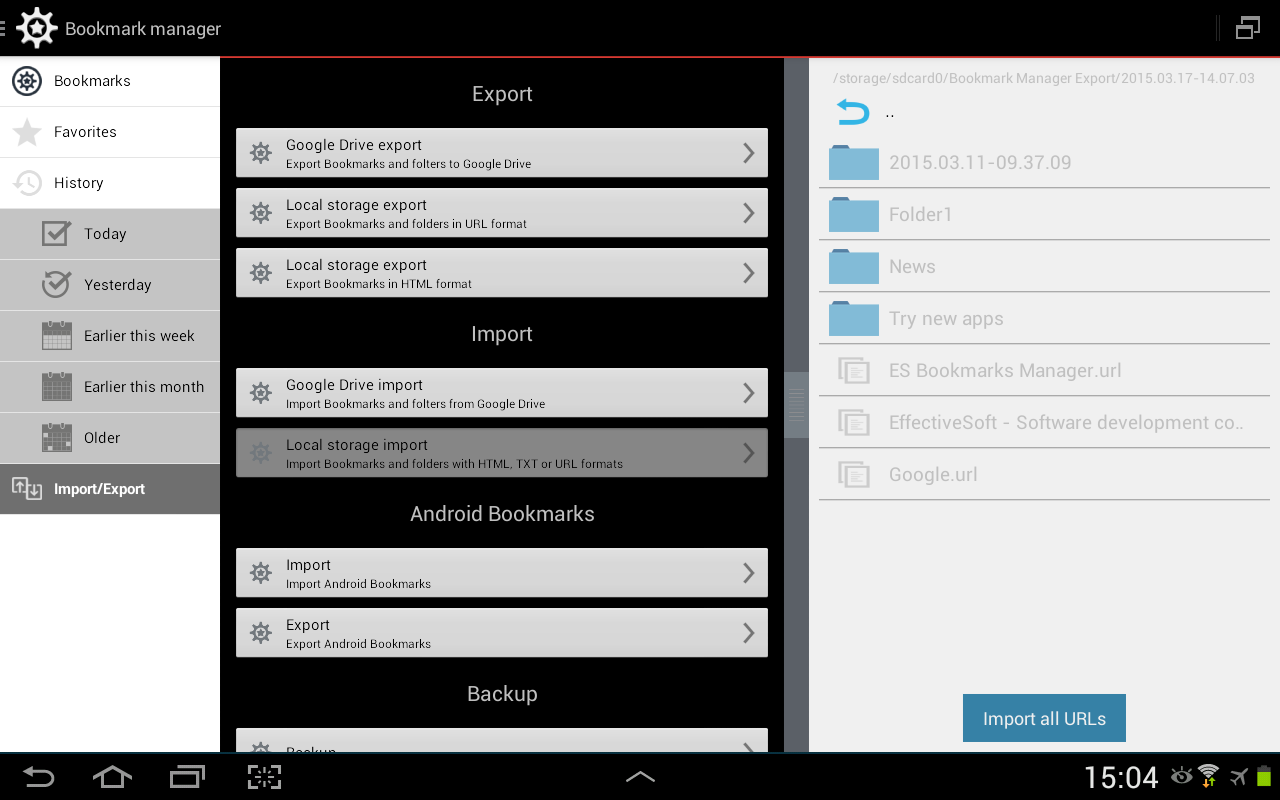Click the back arrow above the folder list
The image size is (1280, 800).
pyautogui.click(x=851, y=112)
